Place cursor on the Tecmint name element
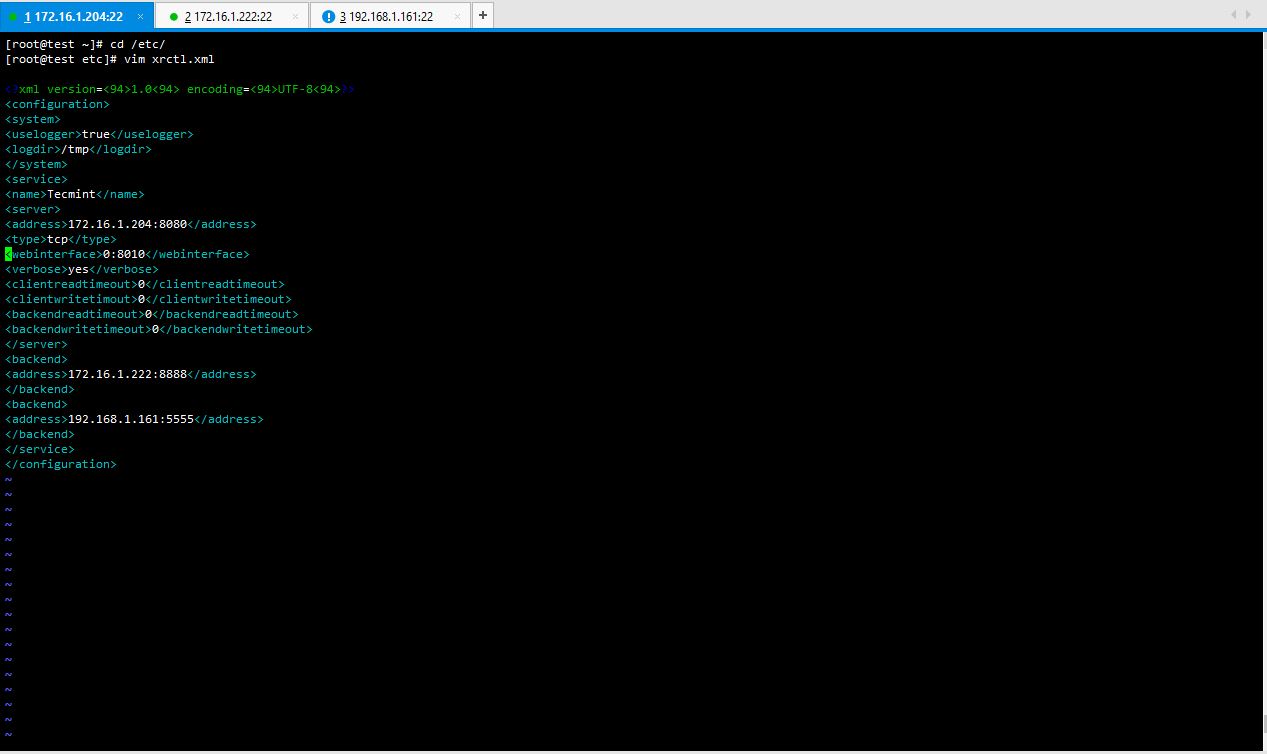Viewport: 1267px width, 754px height. [x=71, y=193]
